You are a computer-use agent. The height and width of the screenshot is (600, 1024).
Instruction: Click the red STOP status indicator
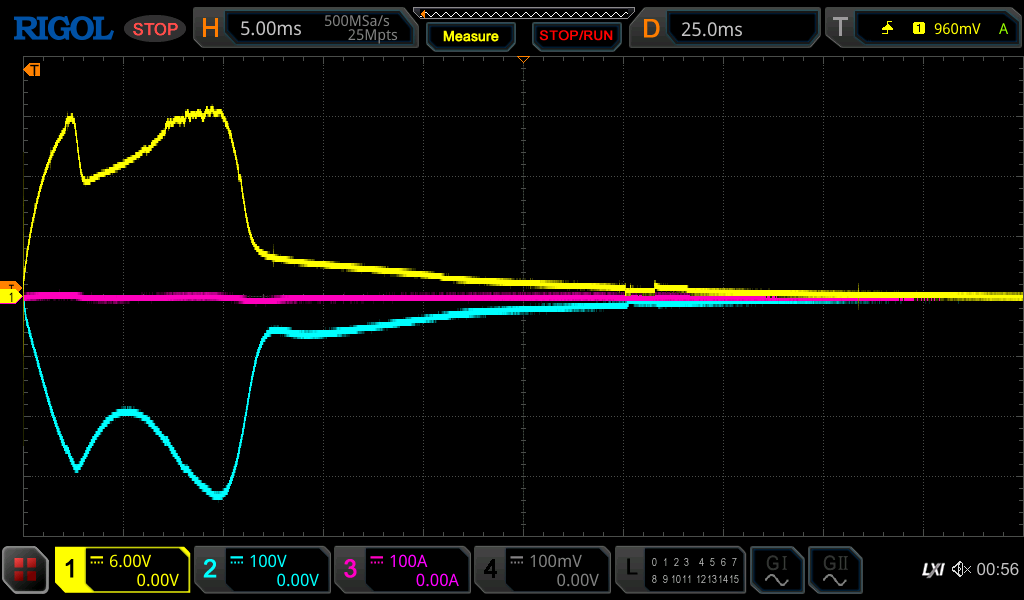coord(155,29)
